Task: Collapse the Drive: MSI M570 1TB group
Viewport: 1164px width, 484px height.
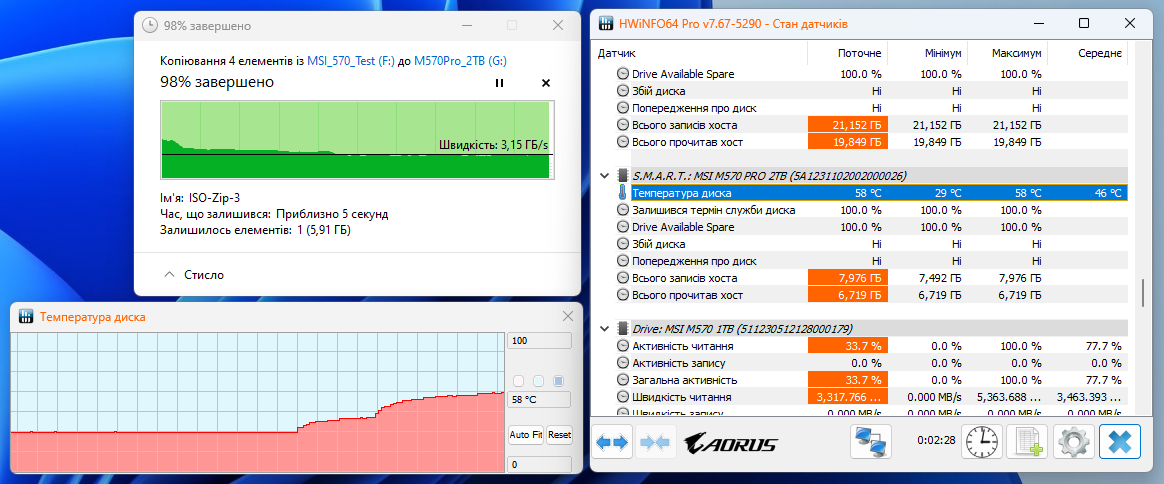Action: (x=604, y=328)
